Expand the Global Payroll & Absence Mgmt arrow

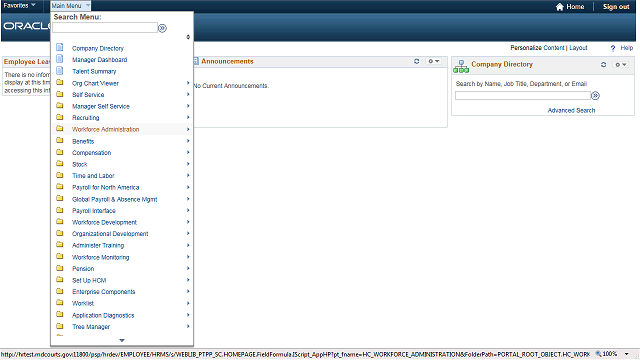click(x=188, y=199)
